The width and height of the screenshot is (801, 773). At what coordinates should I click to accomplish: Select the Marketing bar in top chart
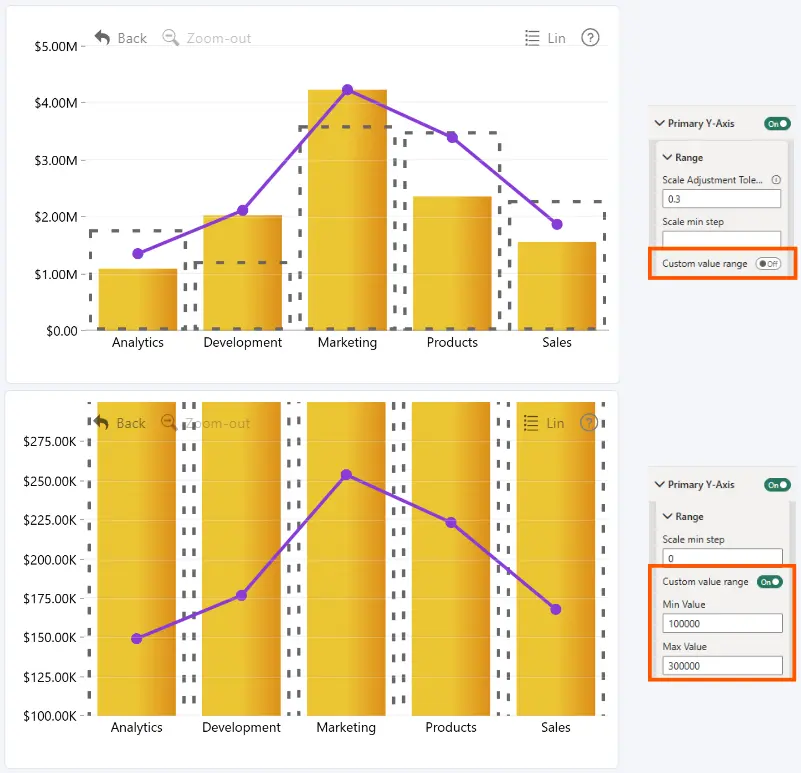click(x=347, y=210)
